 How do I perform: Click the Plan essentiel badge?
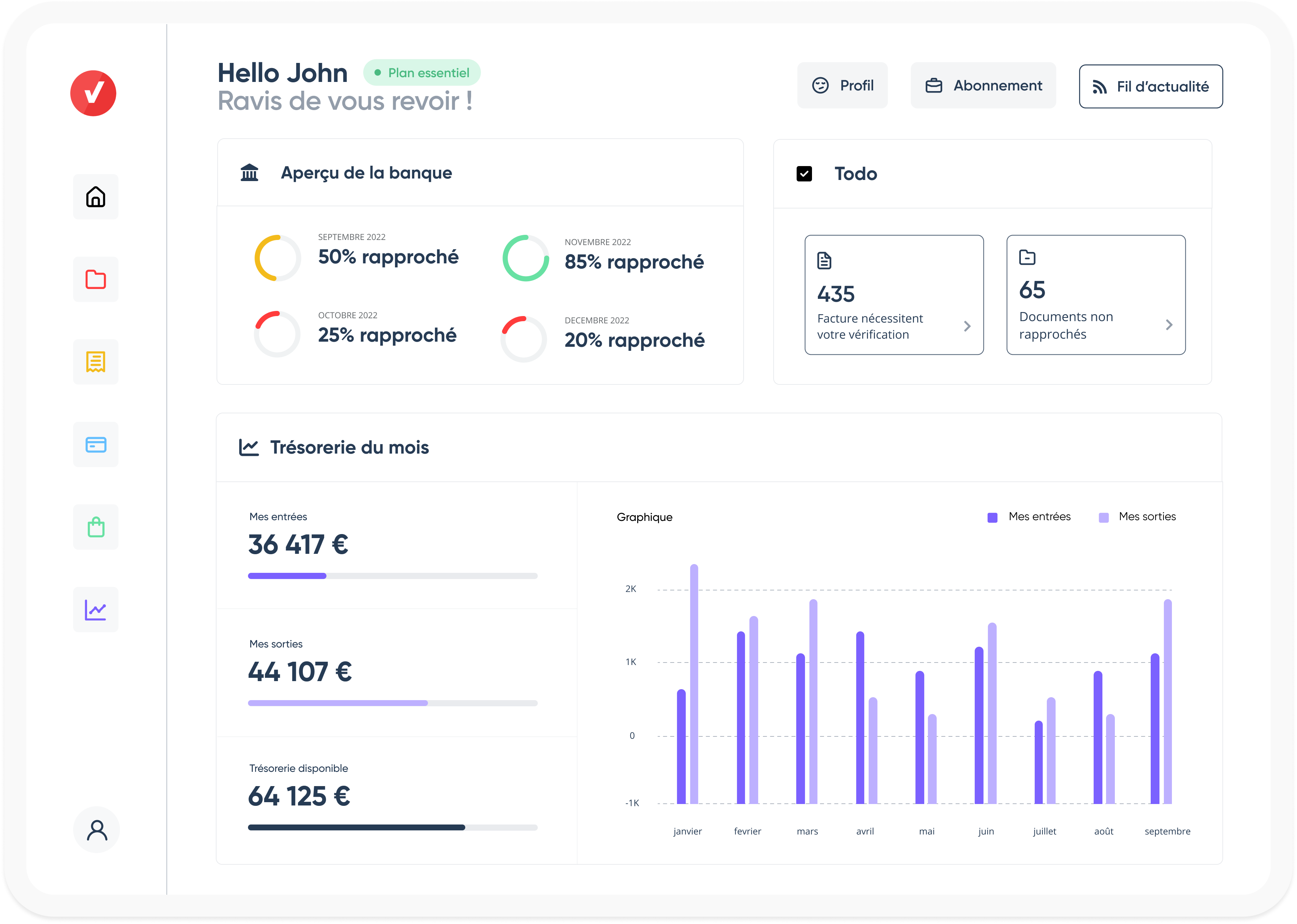pyautogui.click(x=422, y=73)
